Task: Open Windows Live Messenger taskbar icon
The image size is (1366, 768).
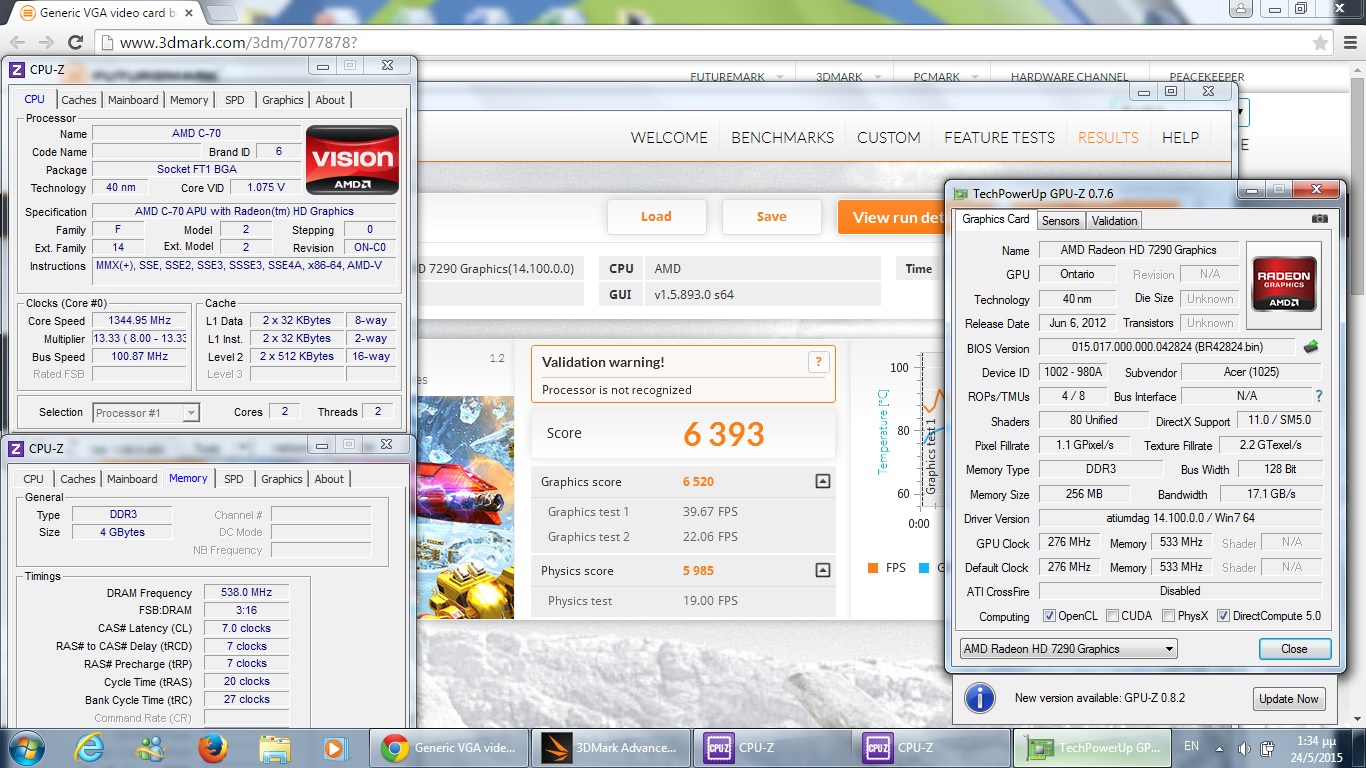Action: tap(151, 748)
